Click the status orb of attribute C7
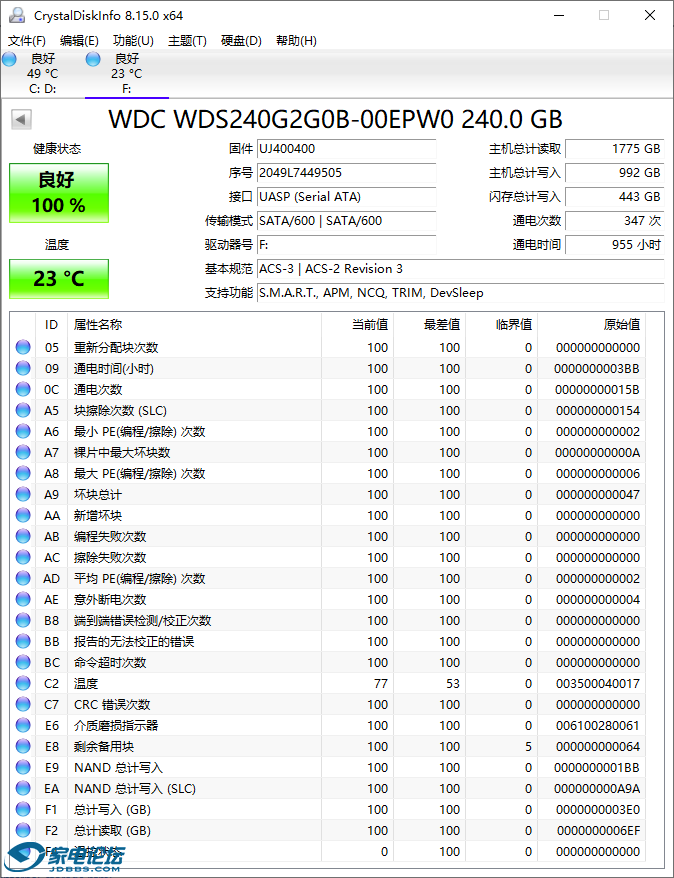Image resolution: width=674 pixels, height=878 pixels. [23, 704]
